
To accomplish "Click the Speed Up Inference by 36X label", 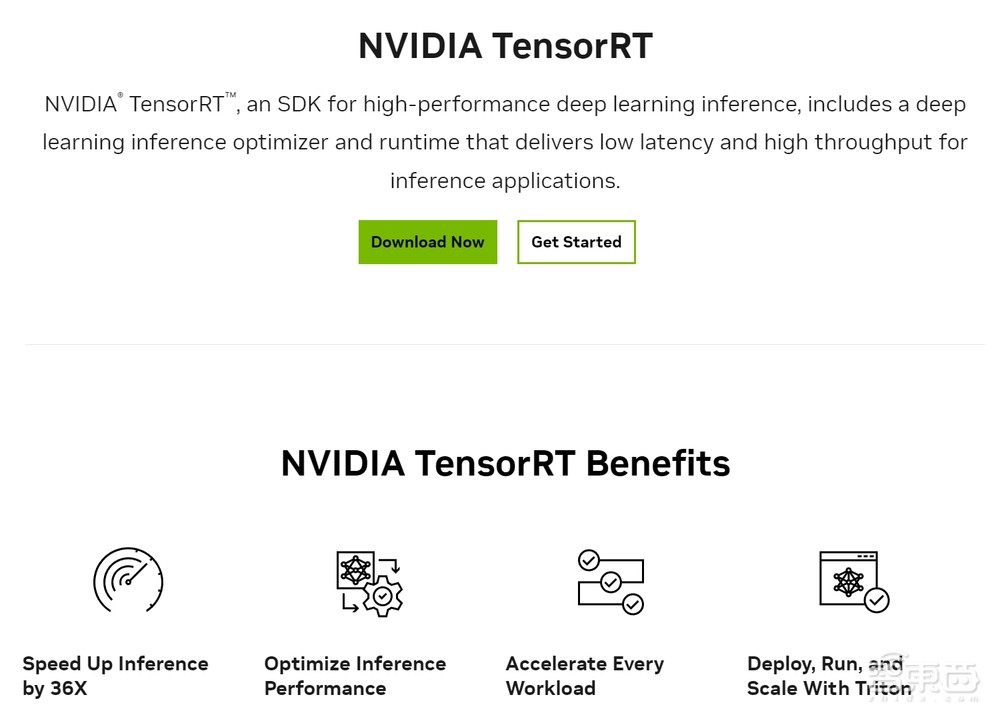I will pos(115,675).
